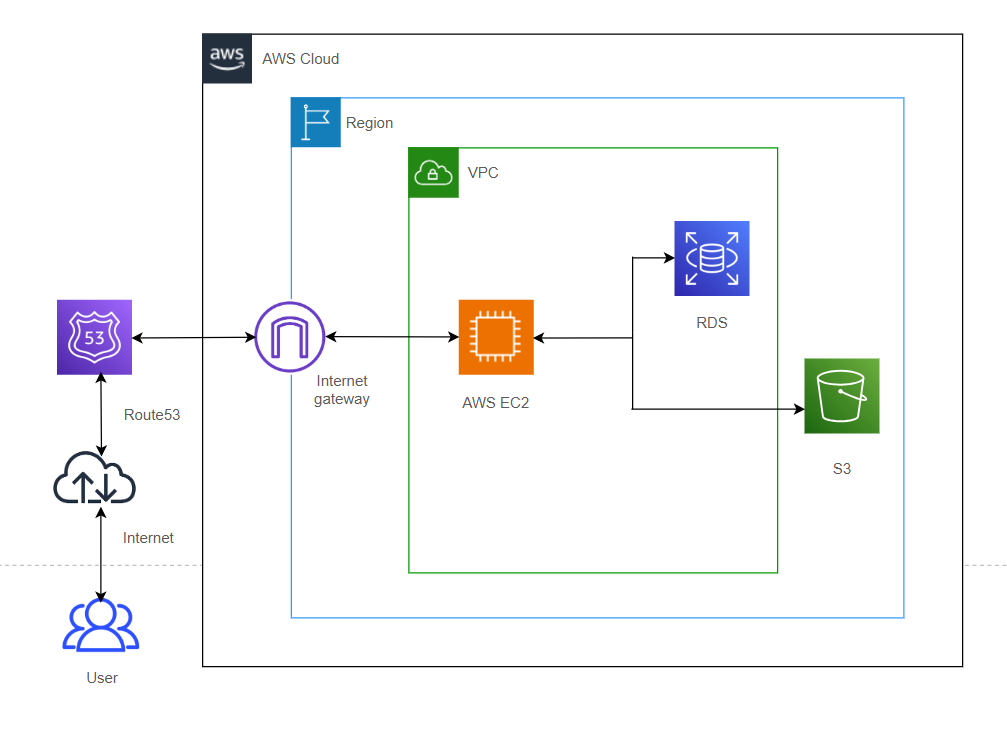Select the orange AWS EC2 chip icon

tap(496, 337)
